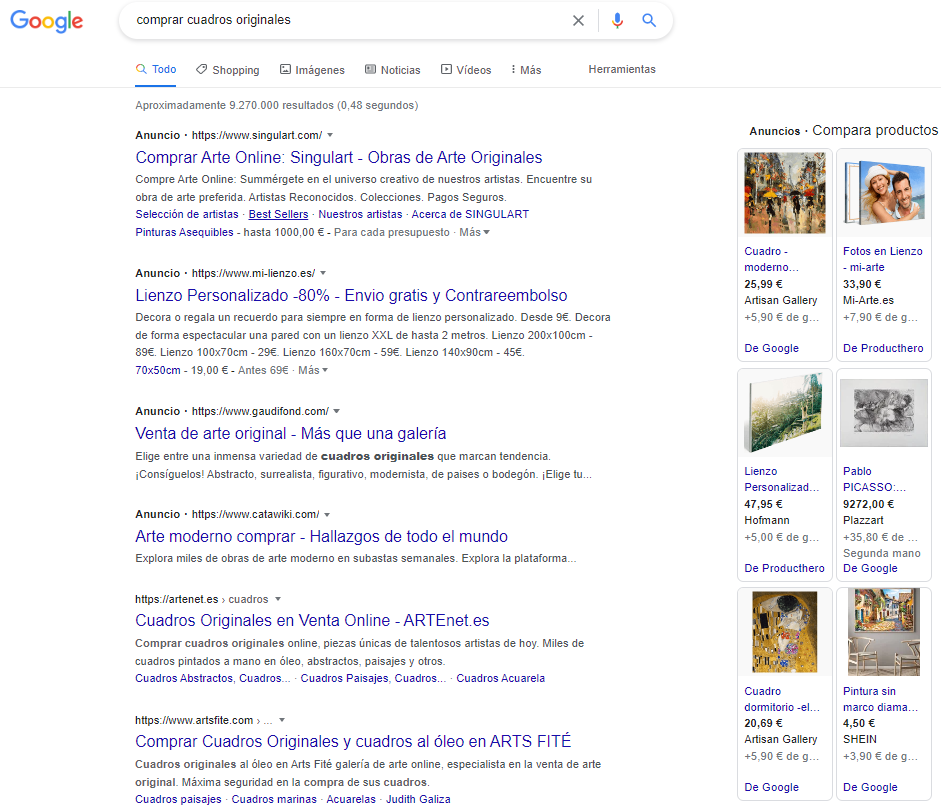This screenshot has height=807, width=941.
Task: Open the Hofmann Lienzo Personalizado thumbnail
Action: [784, 412]
